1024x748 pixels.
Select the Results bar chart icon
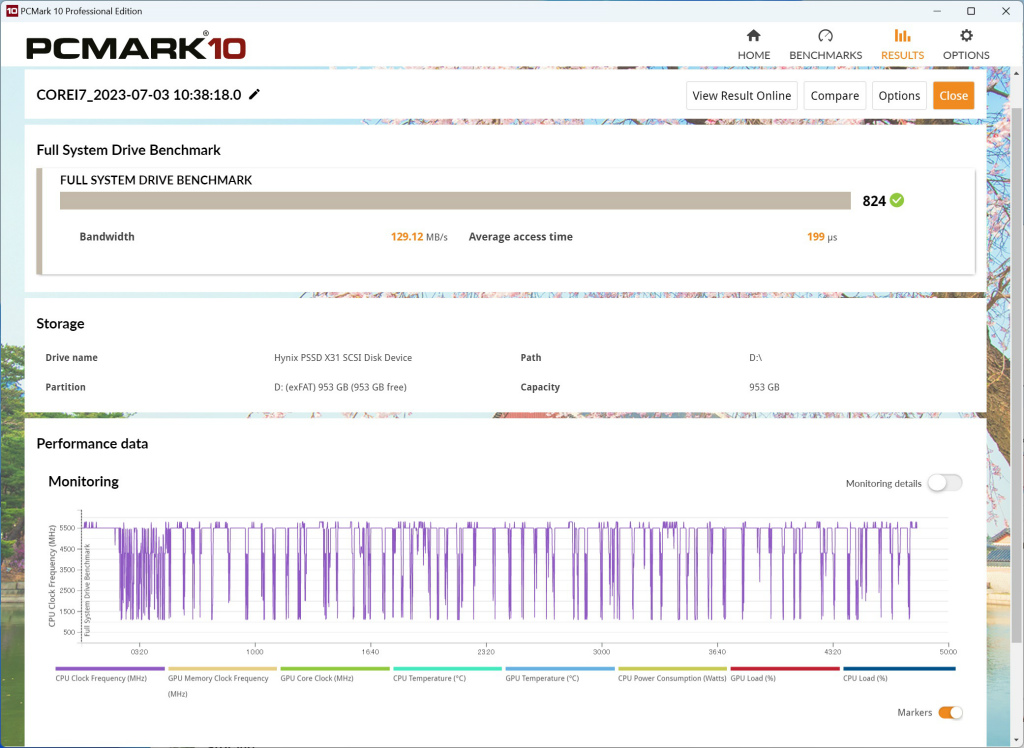coord(902,35)
